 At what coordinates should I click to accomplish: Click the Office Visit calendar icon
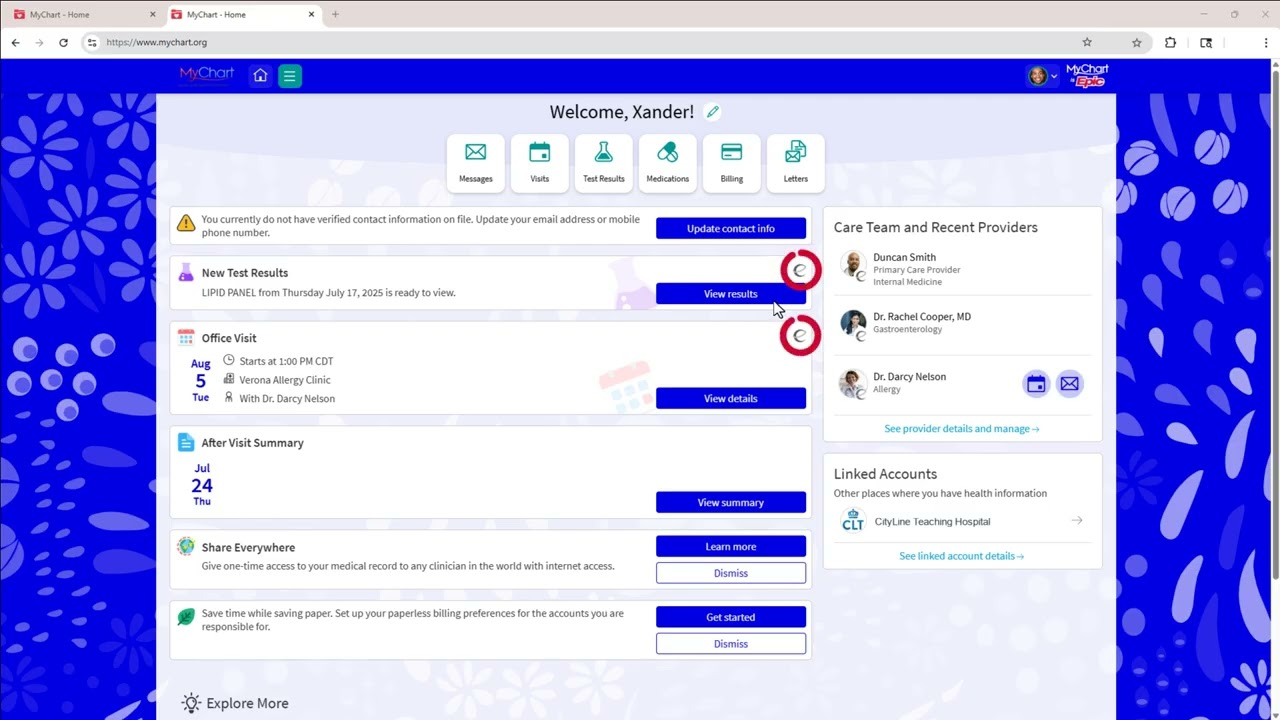point(186,338)
